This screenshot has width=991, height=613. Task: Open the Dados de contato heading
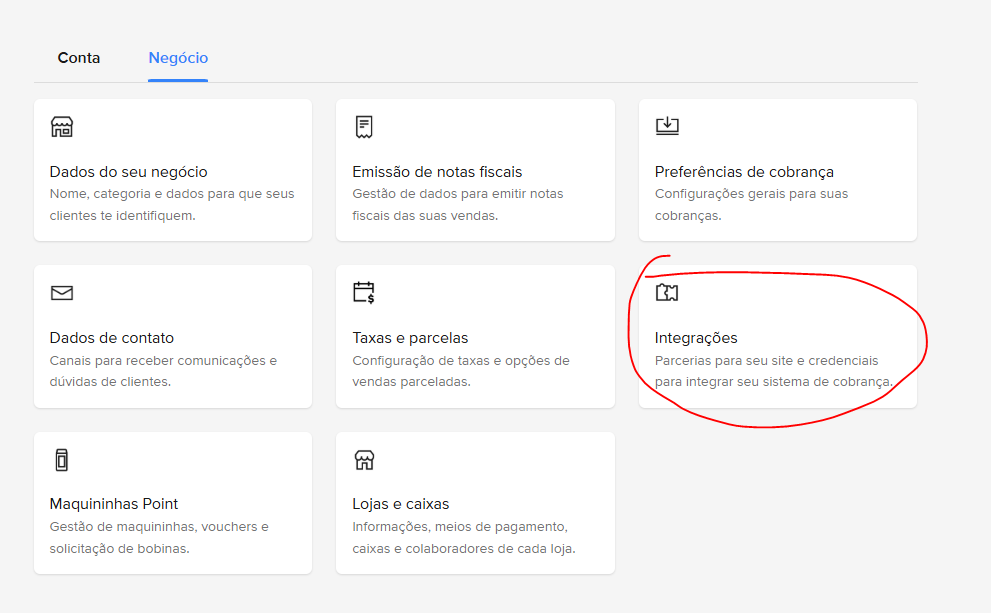112,338
